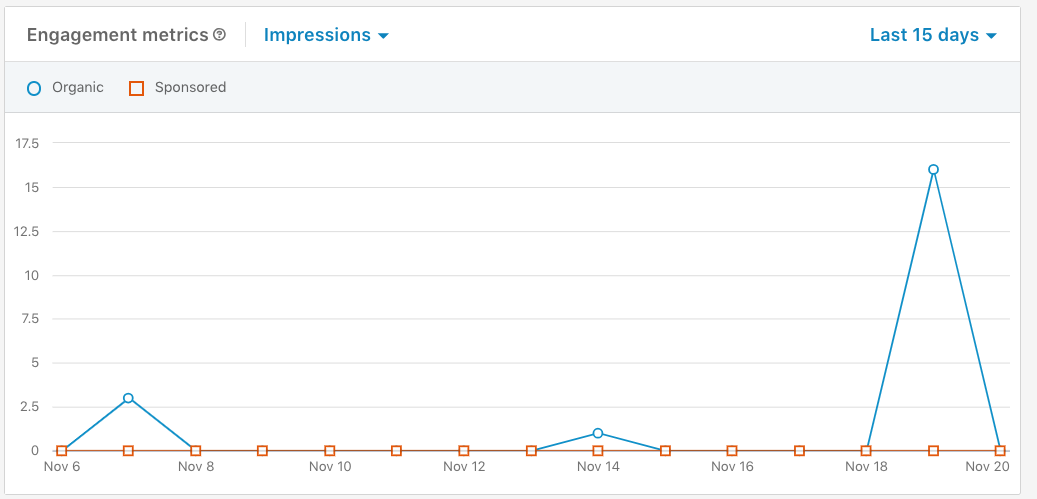
Task: Click the orange Sponsored square legend marker
Action: pyautogui.click(x=136, y=88)
